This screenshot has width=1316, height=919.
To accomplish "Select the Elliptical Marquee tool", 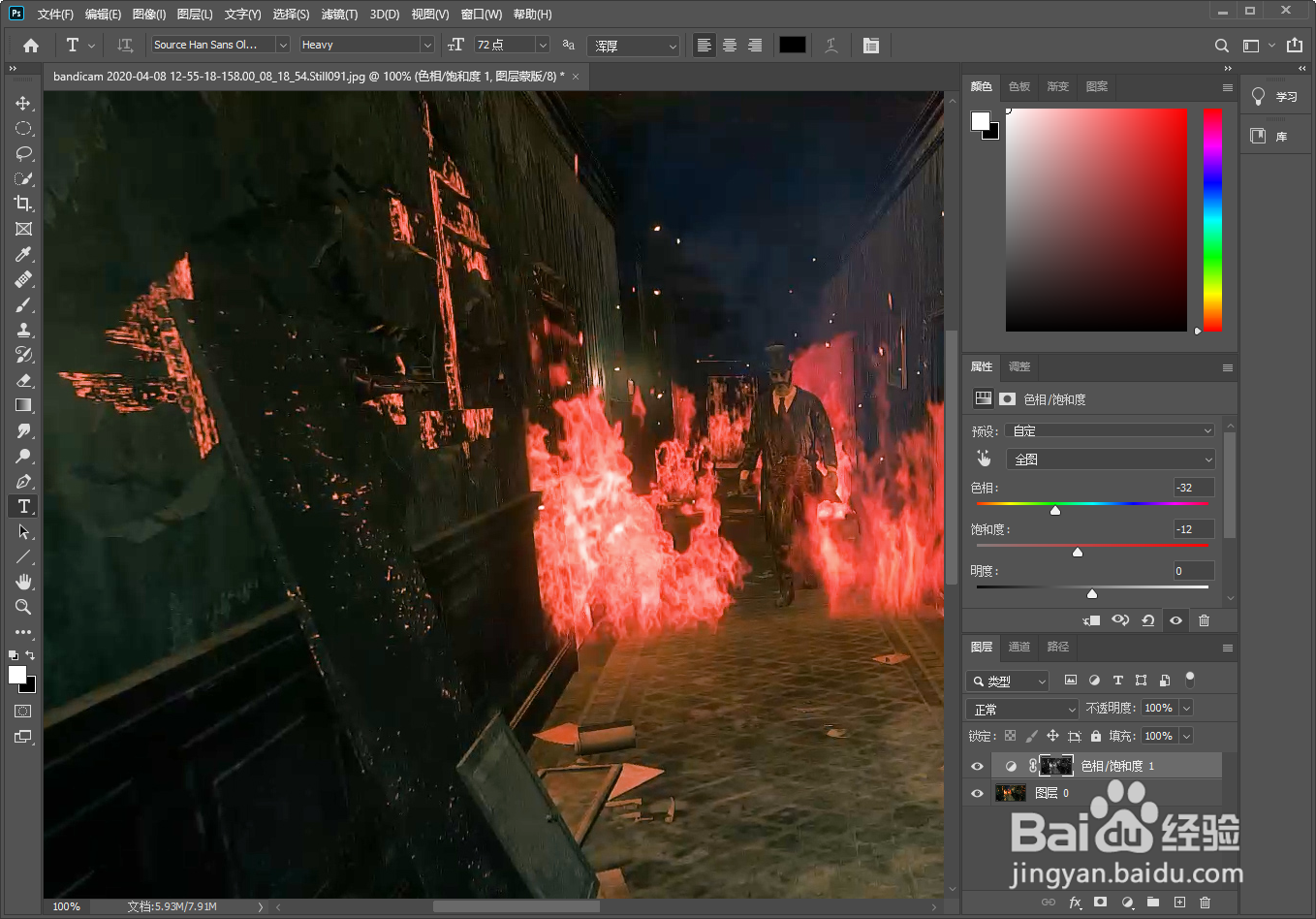I will 23,128.
